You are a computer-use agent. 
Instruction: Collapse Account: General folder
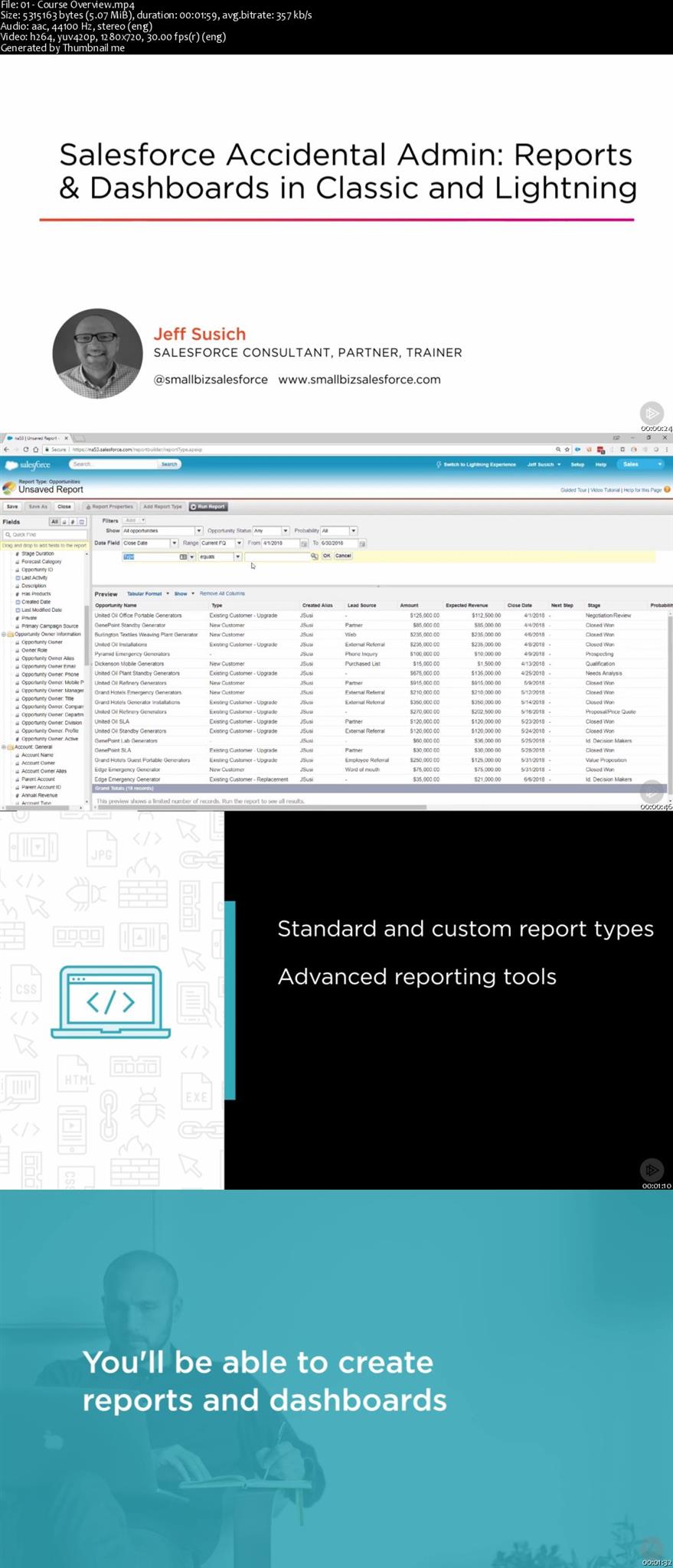coord(4,746)
